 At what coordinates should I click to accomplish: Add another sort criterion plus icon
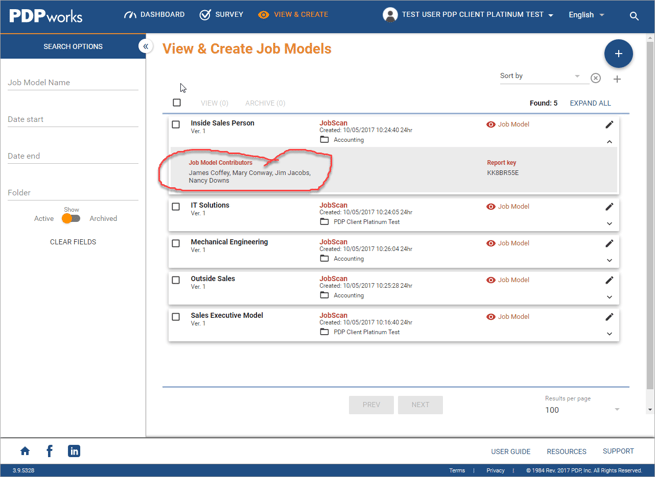pyautogui.click(x=617, y=79)
